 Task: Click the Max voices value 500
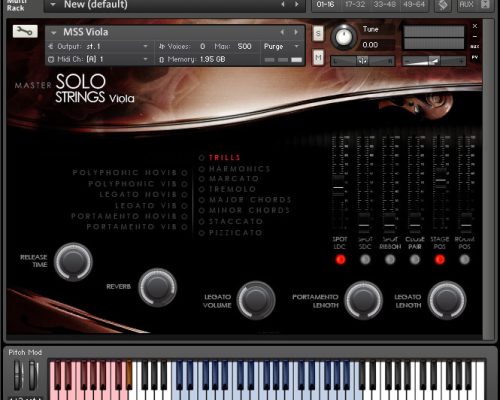(244, 46)
